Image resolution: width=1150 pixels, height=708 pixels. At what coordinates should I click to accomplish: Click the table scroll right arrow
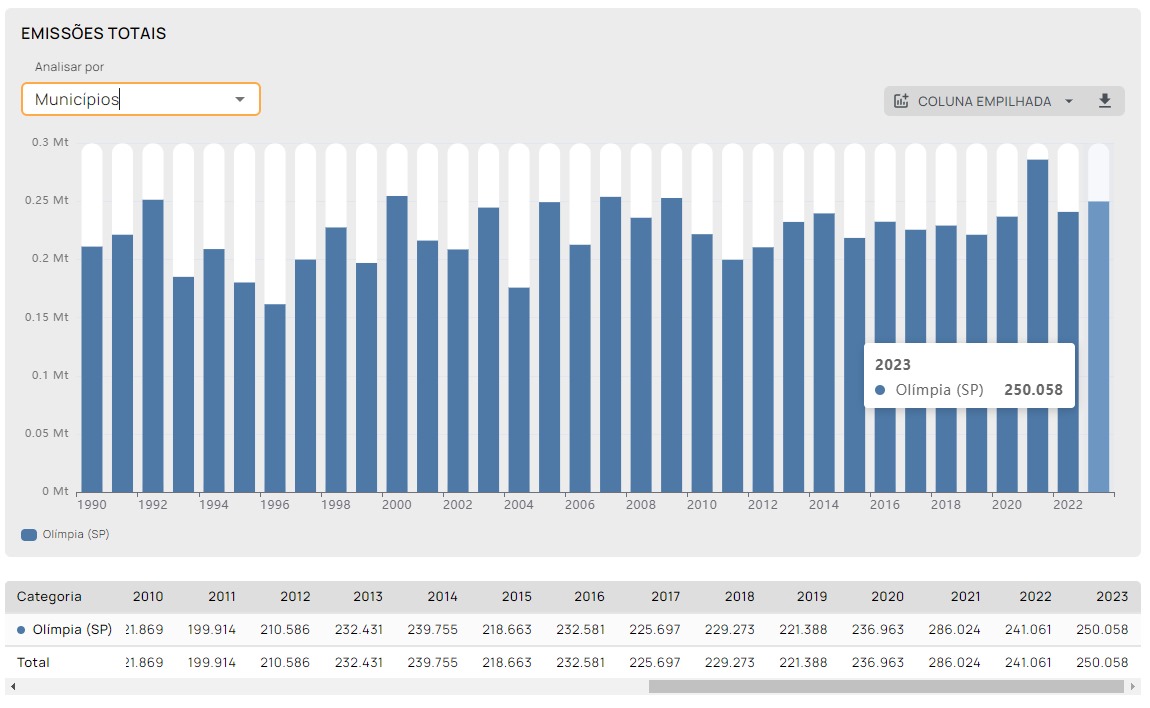1132,687
